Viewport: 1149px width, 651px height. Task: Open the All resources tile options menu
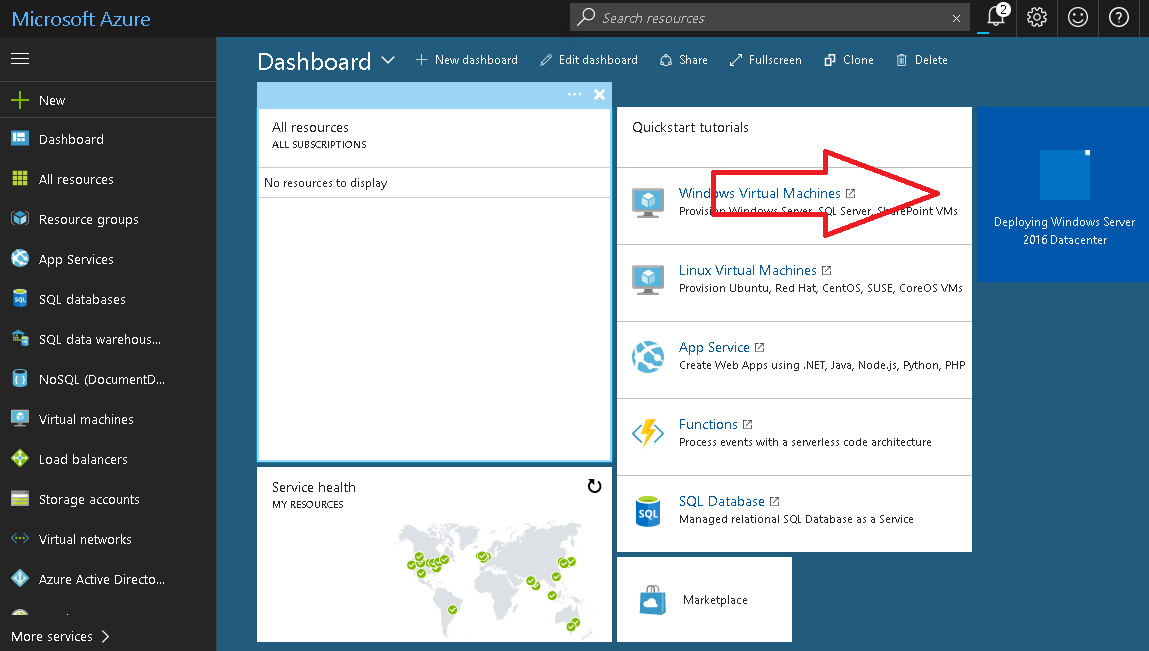(x=574, y=94)
